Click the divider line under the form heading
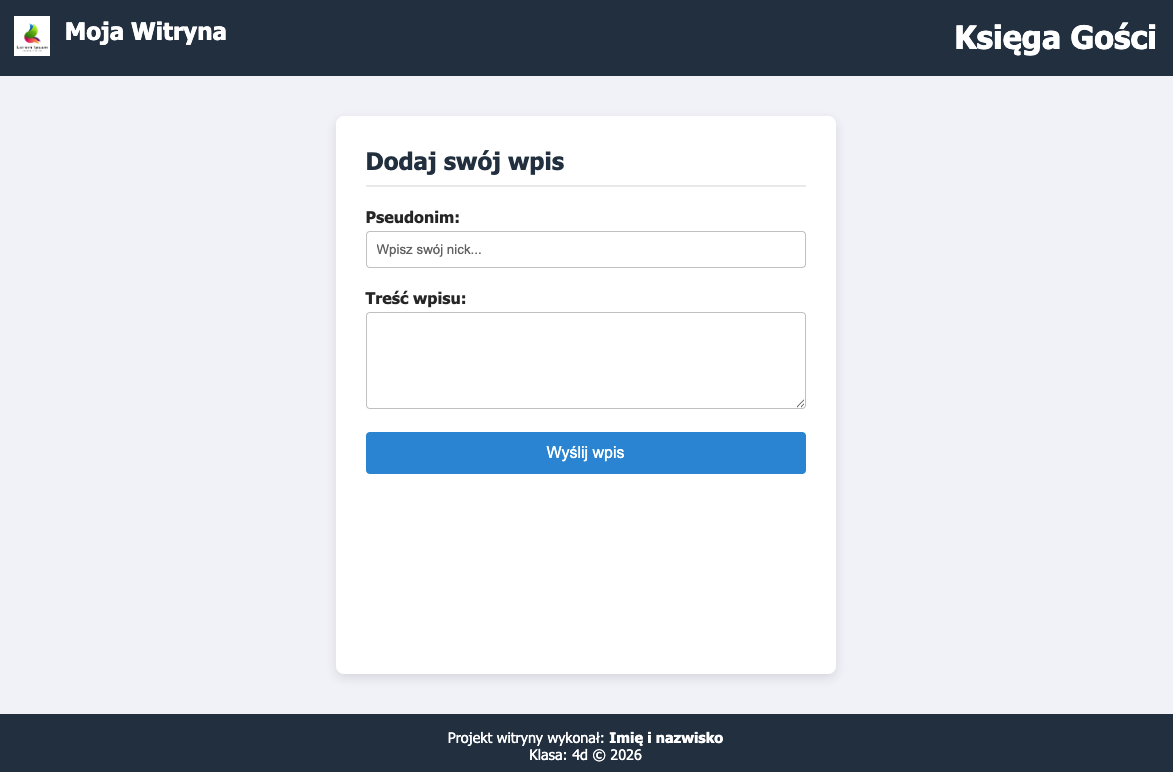This screenshot has height=772, width=1173. click(585, 186)
